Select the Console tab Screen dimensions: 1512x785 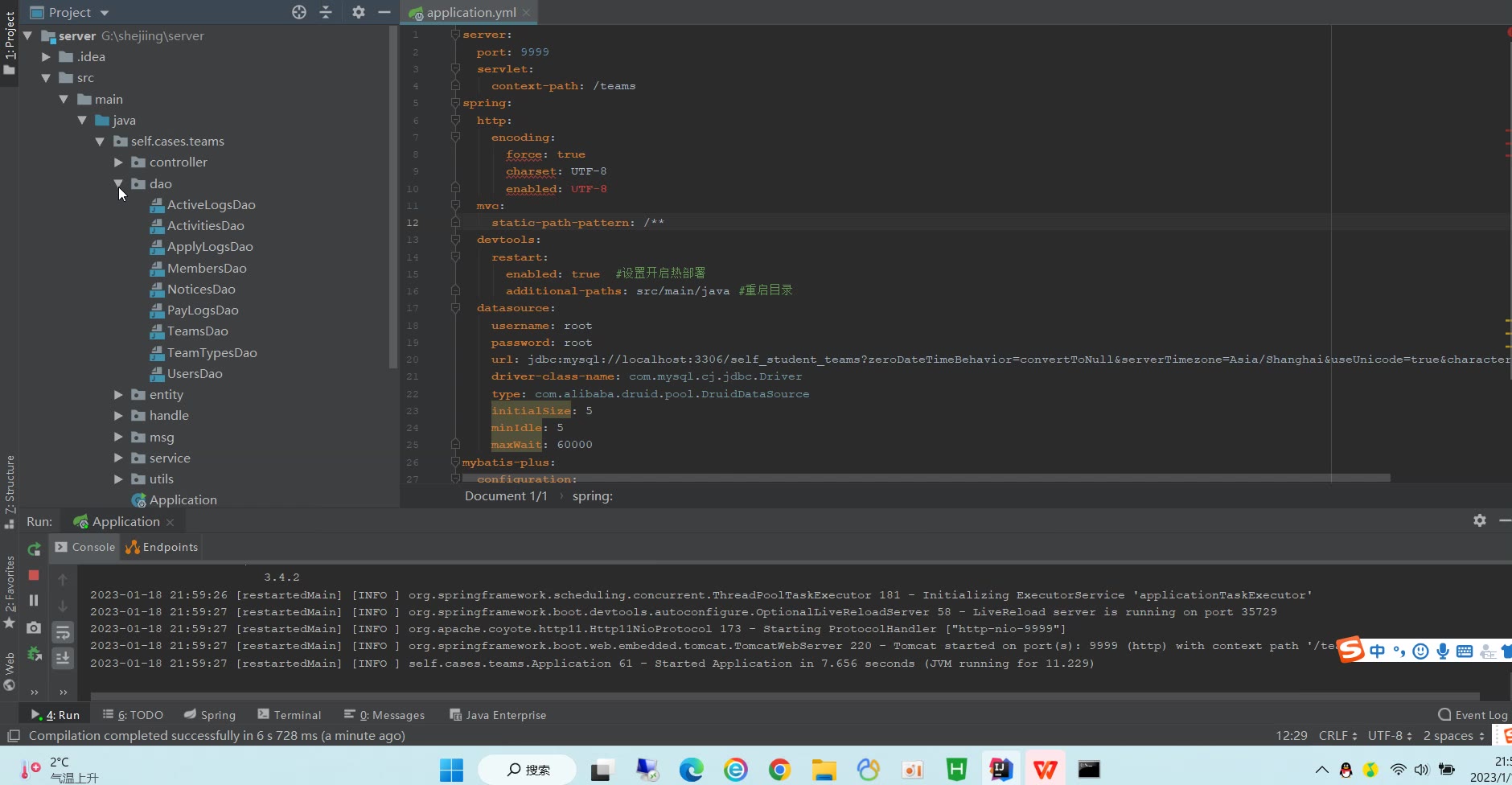point(86,547)
